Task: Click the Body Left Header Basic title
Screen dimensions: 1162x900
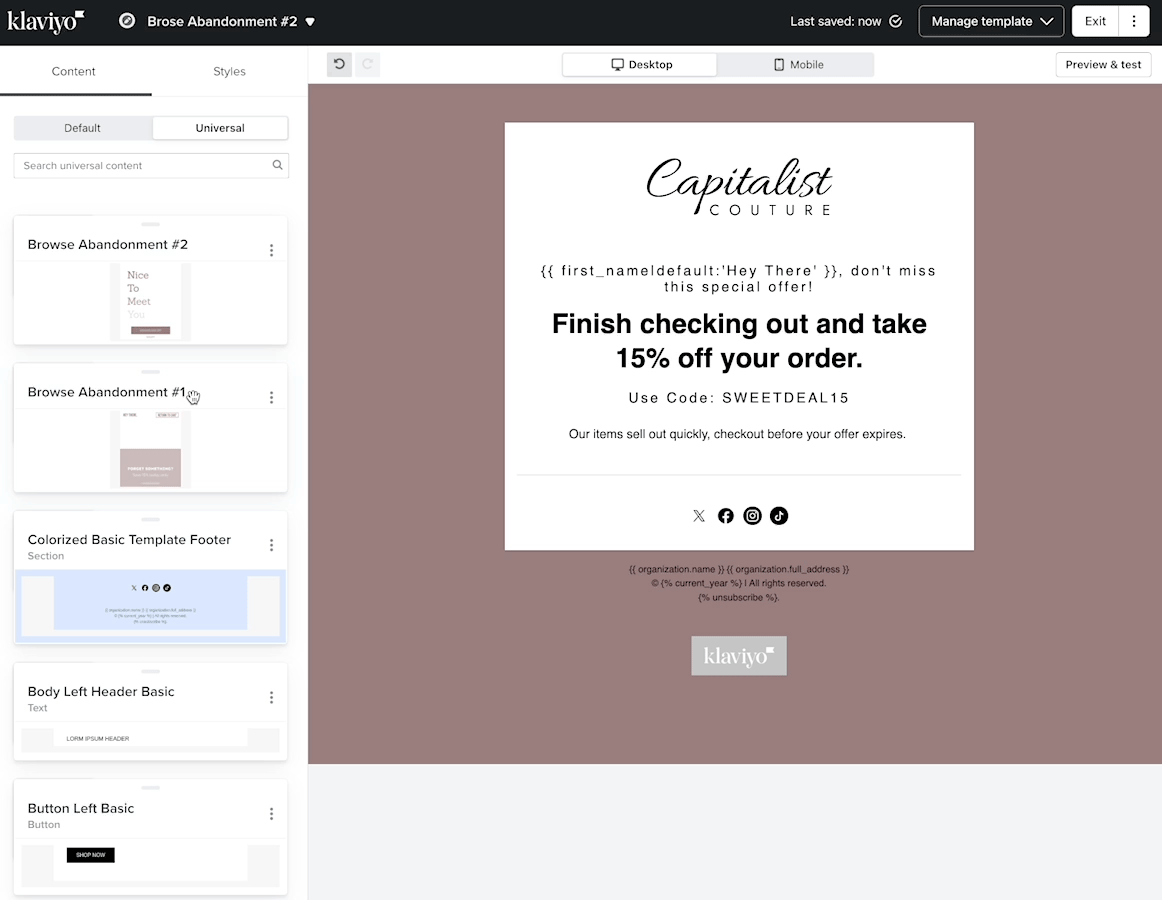Action: tap(101, 692)
